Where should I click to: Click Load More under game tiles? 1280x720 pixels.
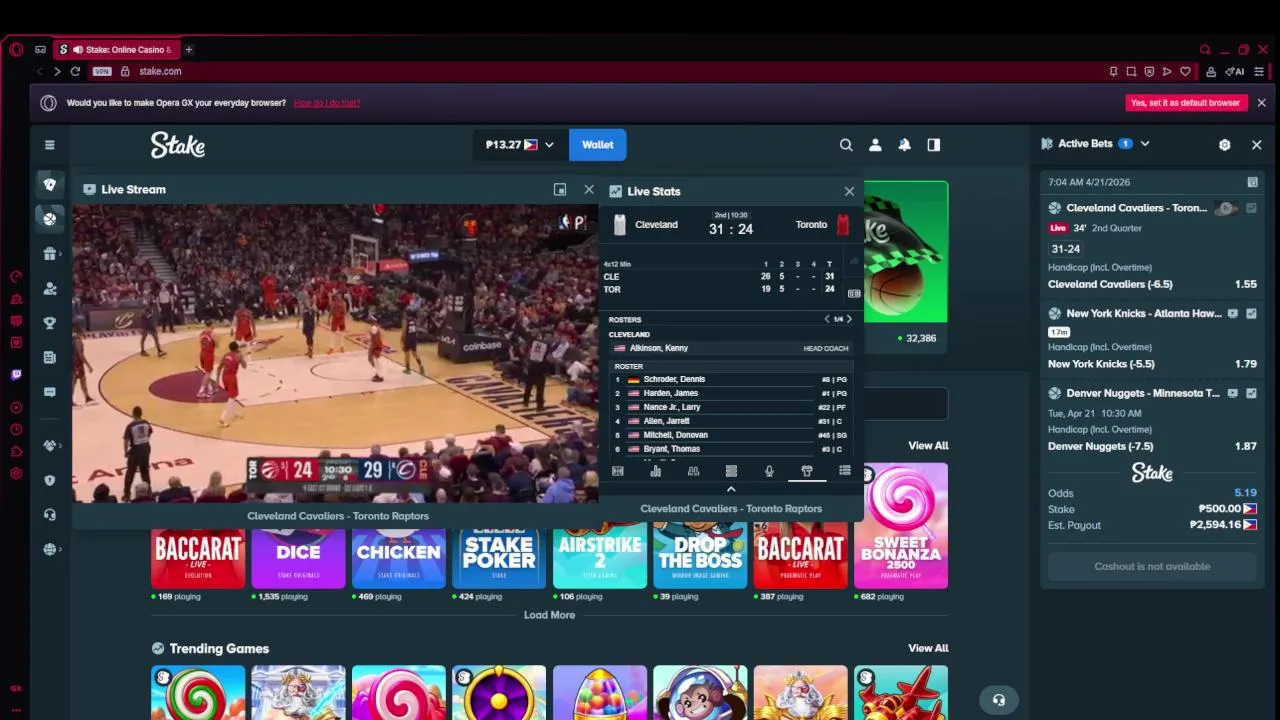coord(549,615)
